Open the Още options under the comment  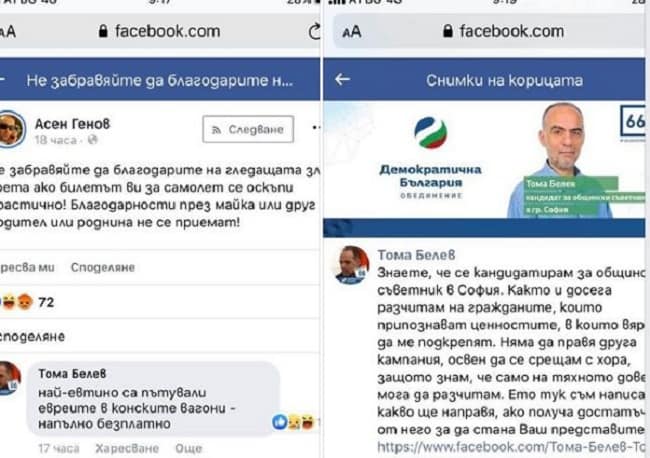pyautogui.click(x=189, y=448)
